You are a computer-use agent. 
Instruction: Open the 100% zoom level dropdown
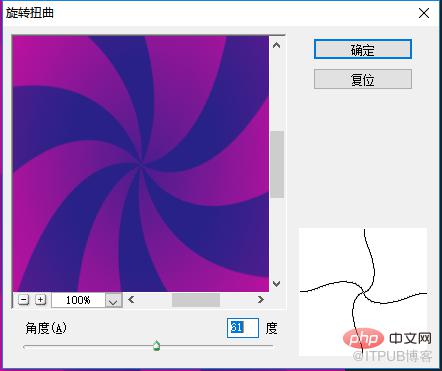pos(113,300)
